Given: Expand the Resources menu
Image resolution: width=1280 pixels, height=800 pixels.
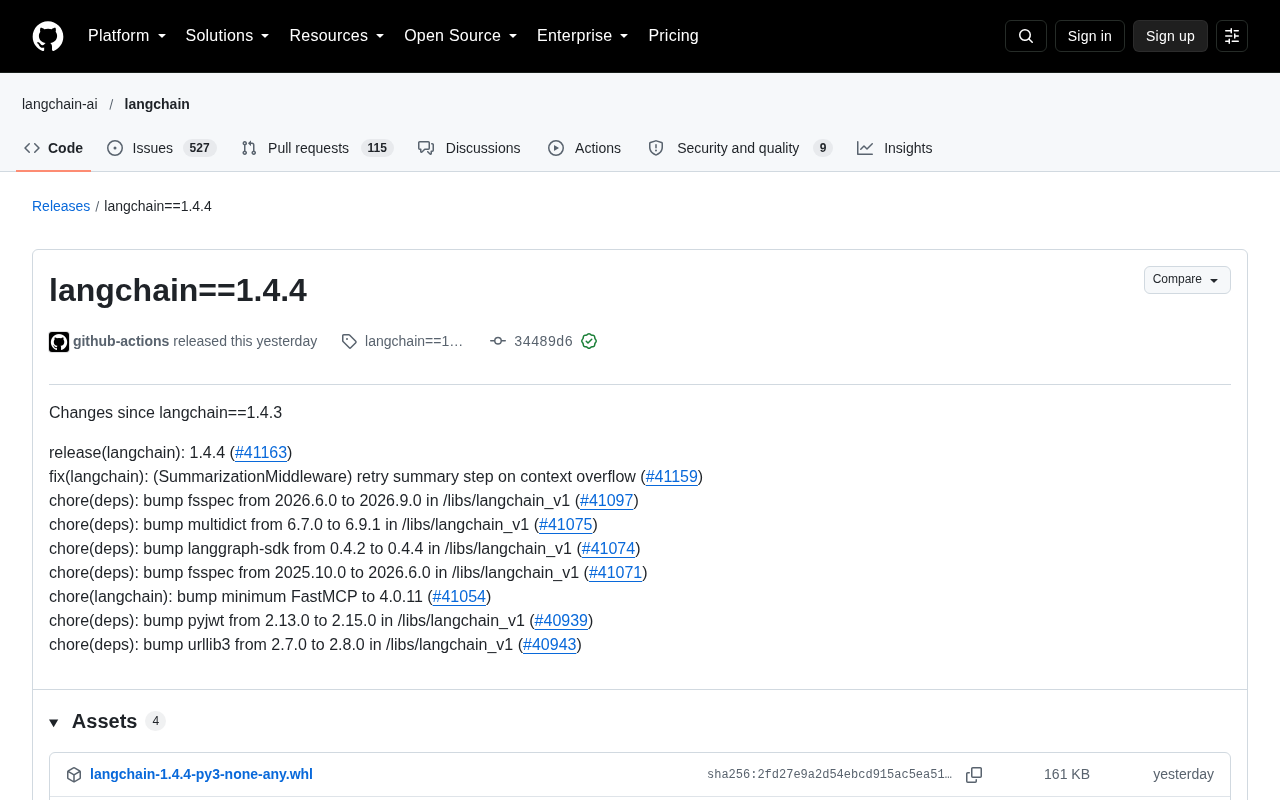Looking at the screenshot, I should (337, 36).
